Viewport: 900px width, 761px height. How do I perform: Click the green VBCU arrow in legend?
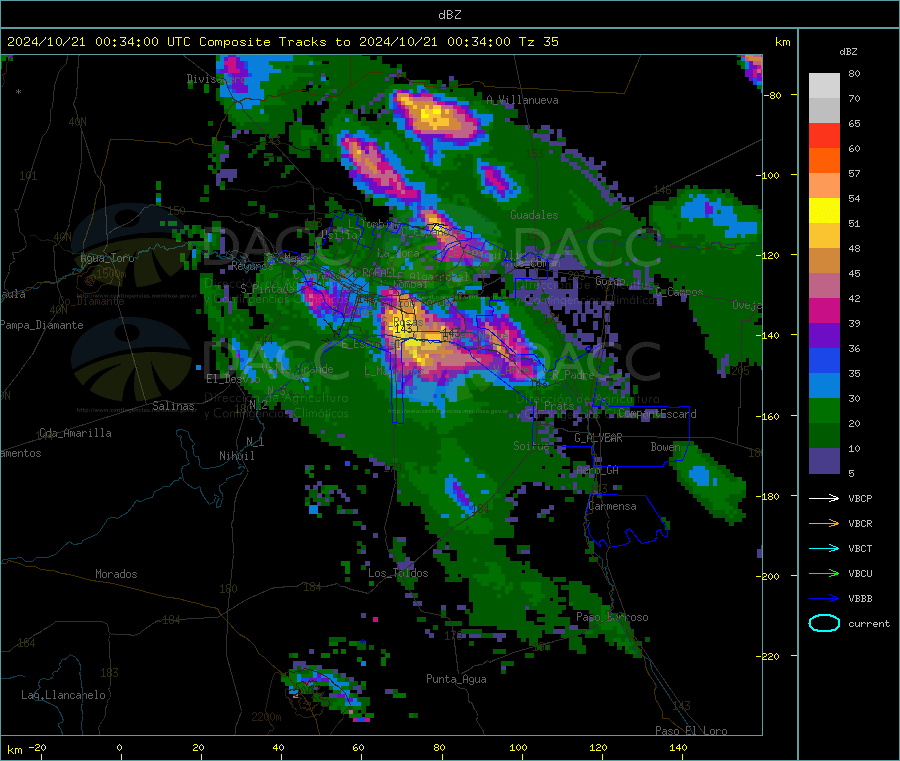(x=824, y=573)
